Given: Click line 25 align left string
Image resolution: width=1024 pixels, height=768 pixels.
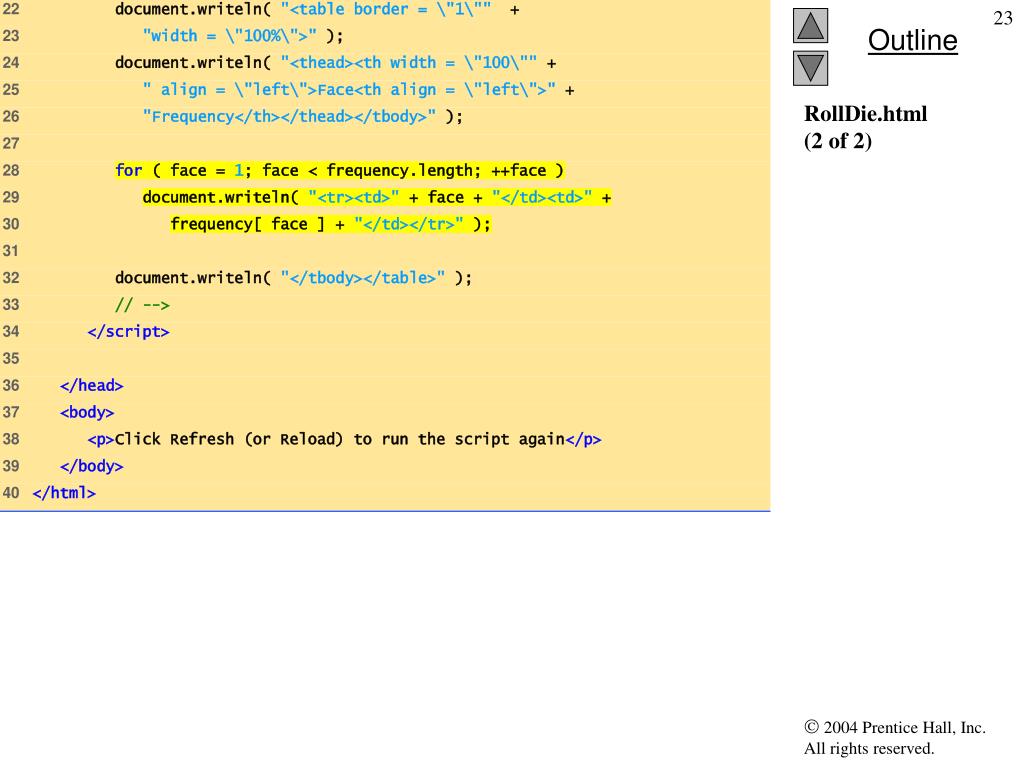Looking at the screenshot, I should [x=349, y=89].
